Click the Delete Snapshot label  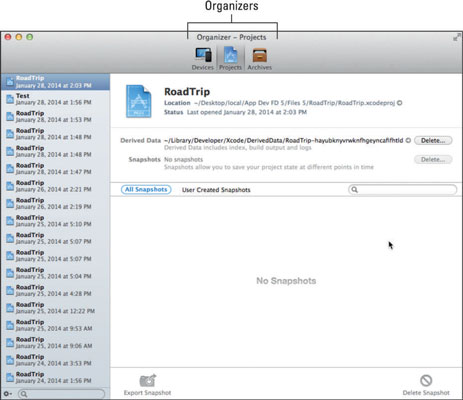(x=426, y=393)
